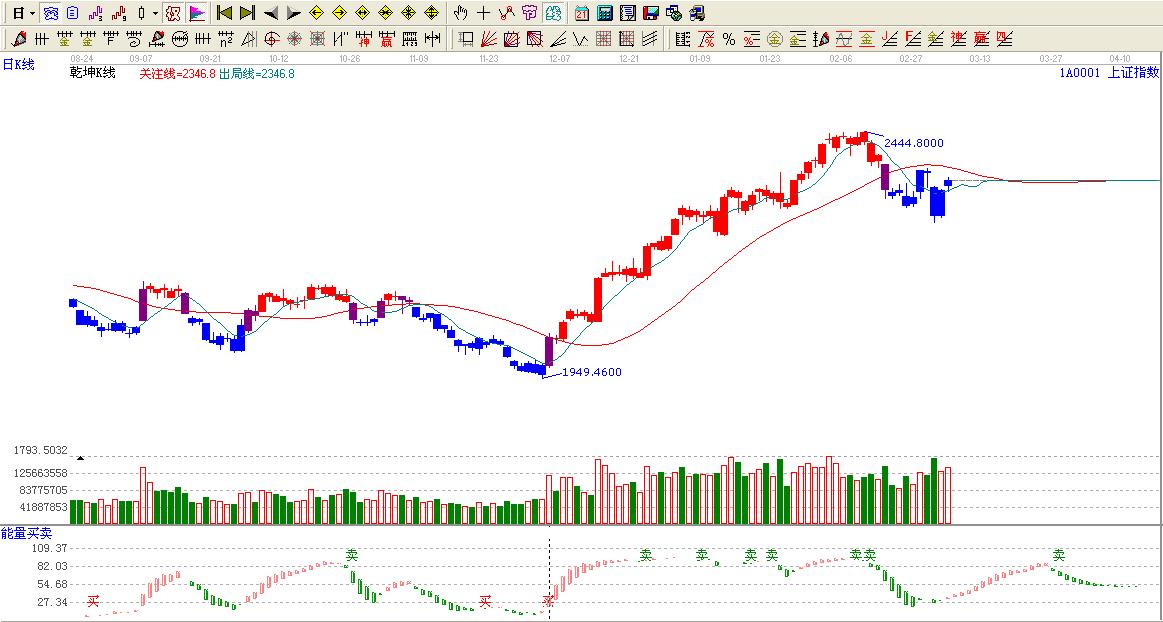Jump to last record arrow
The width and height of the screenshot is (1163, 622).
coord(247,13)
